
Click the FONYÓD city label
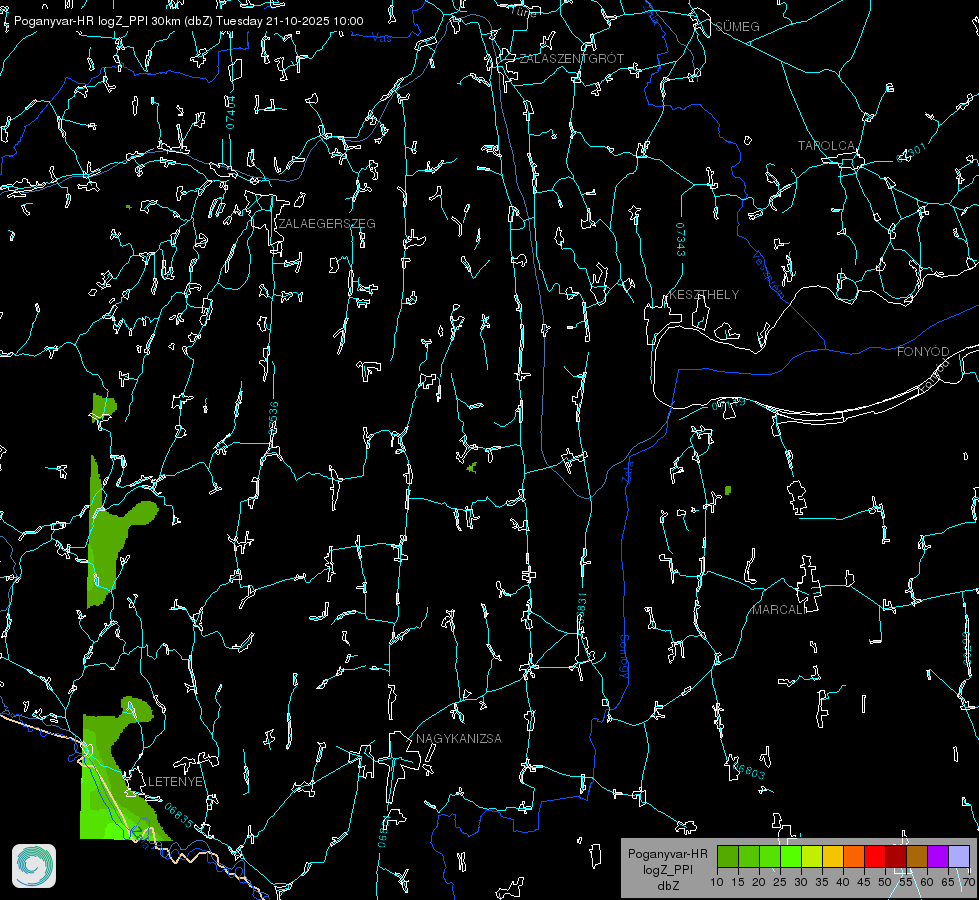923,352
